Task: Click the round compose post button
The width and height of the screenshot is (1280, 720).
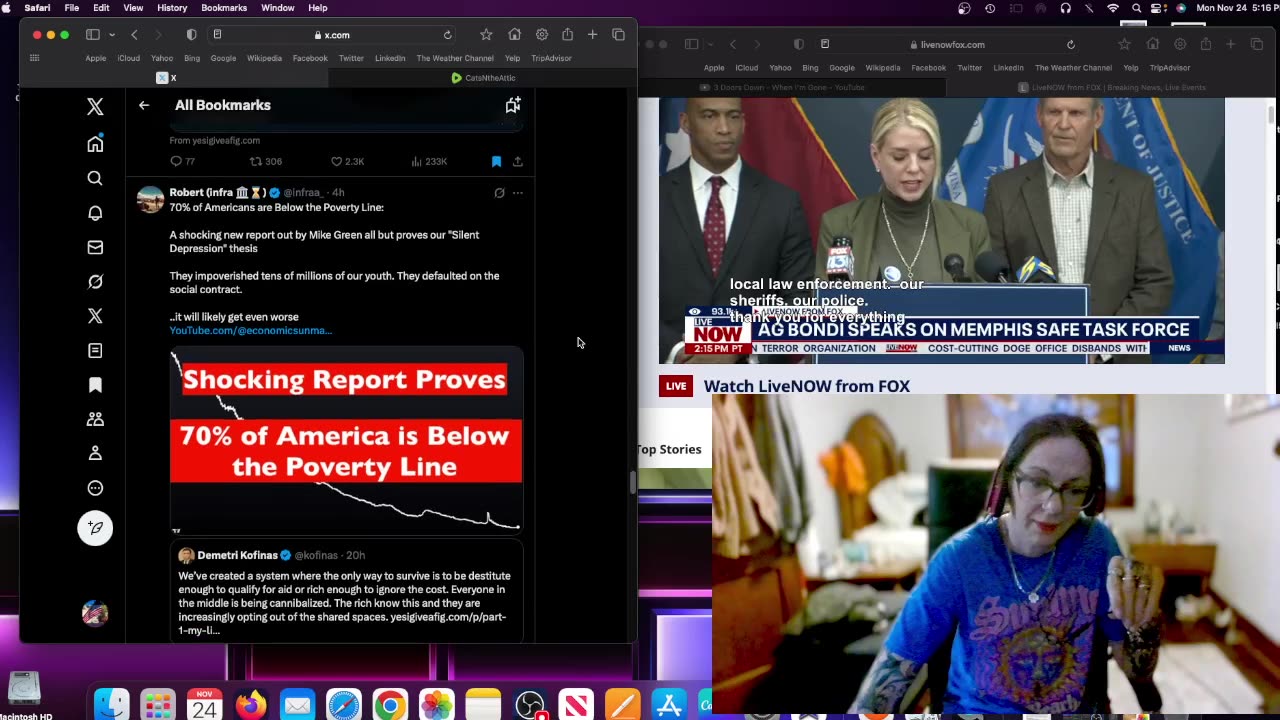Action: coord(95,528)
